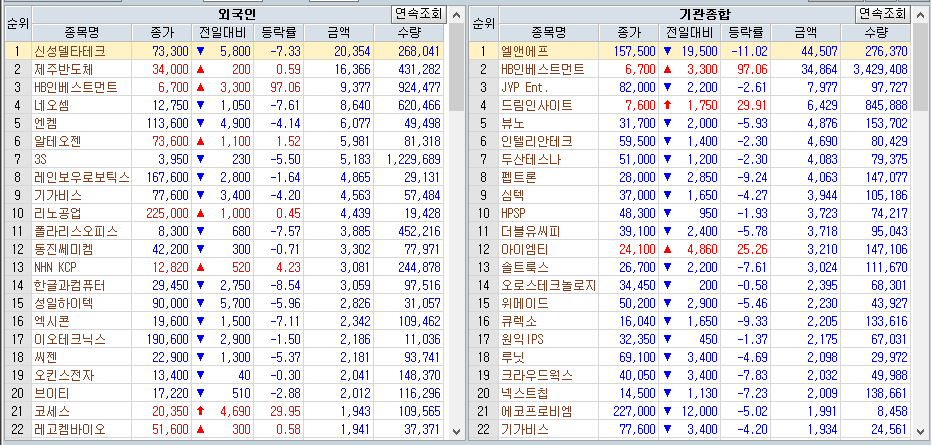Click scroll up arrow of 기관종합 table
This screenshot has height=445, width=932.
pos(920,15)
